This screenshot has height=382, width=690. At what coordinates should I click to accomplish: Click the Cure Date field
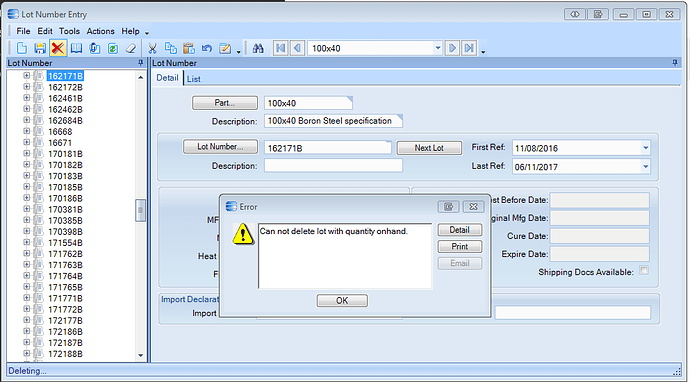click(600, 236)
